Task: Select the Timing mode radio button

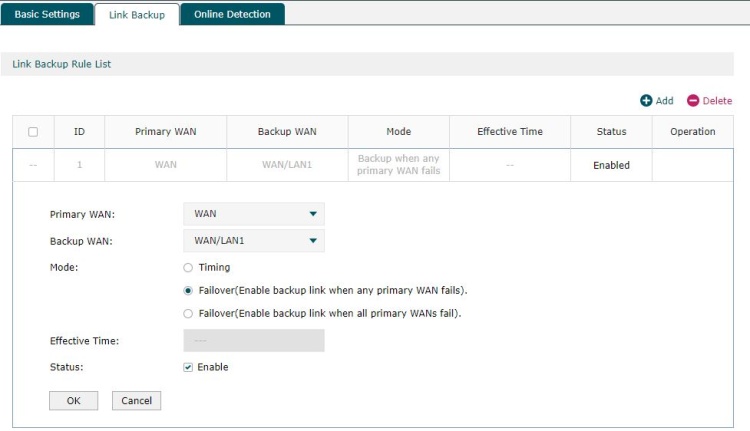Action: click(188, 267)
